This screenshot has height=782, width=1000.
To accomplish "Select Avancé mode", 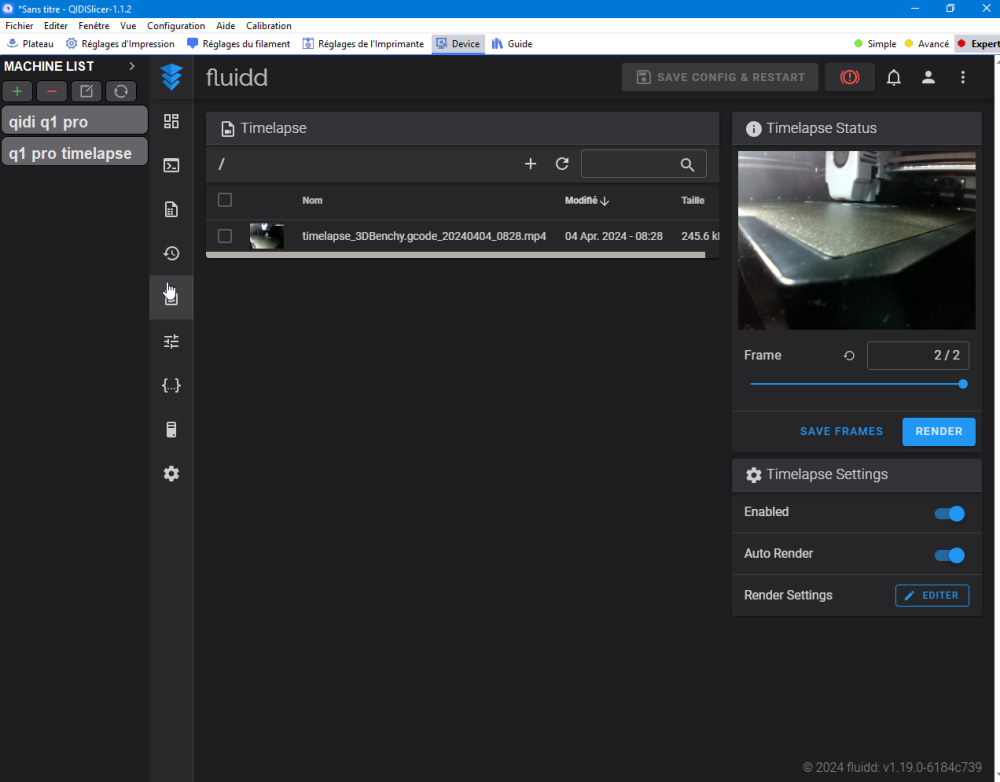I will [x=927, y=43].
